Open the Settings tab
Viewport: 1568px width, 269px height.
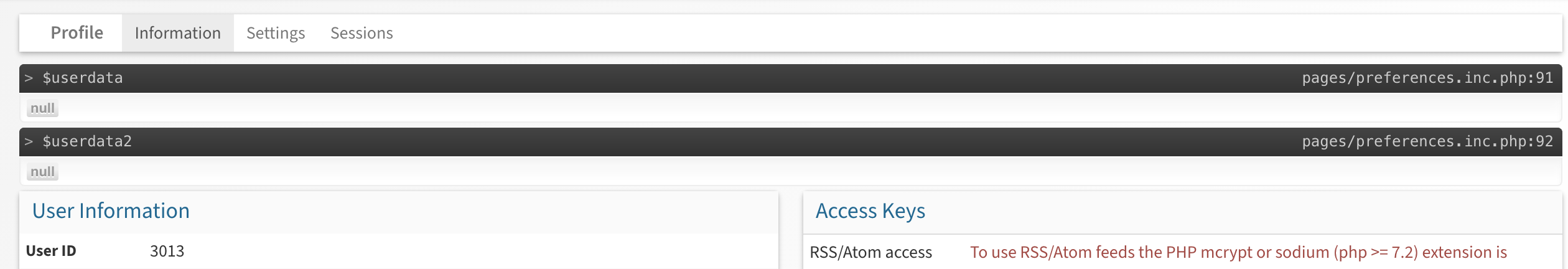click(x=276, y=33)
